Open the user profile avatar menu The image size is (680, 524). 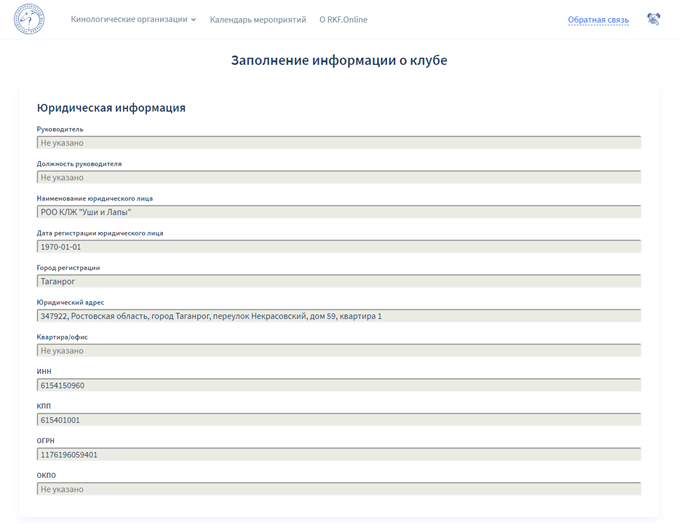pyautogui.click(x=653, y=19)
